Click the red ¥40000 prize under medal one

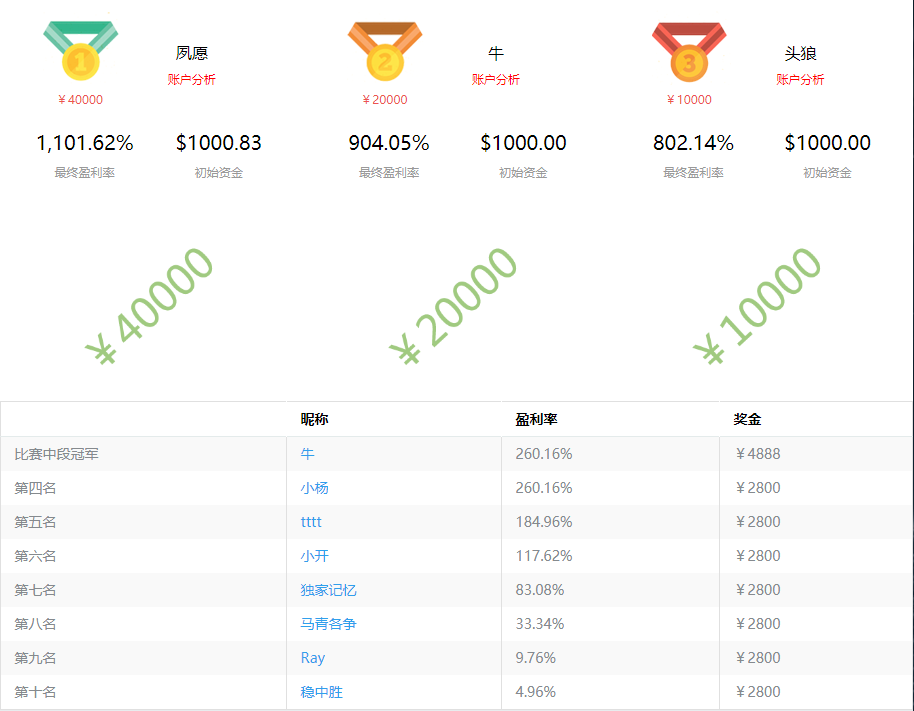pyautogui.click(x=80, y=100)
